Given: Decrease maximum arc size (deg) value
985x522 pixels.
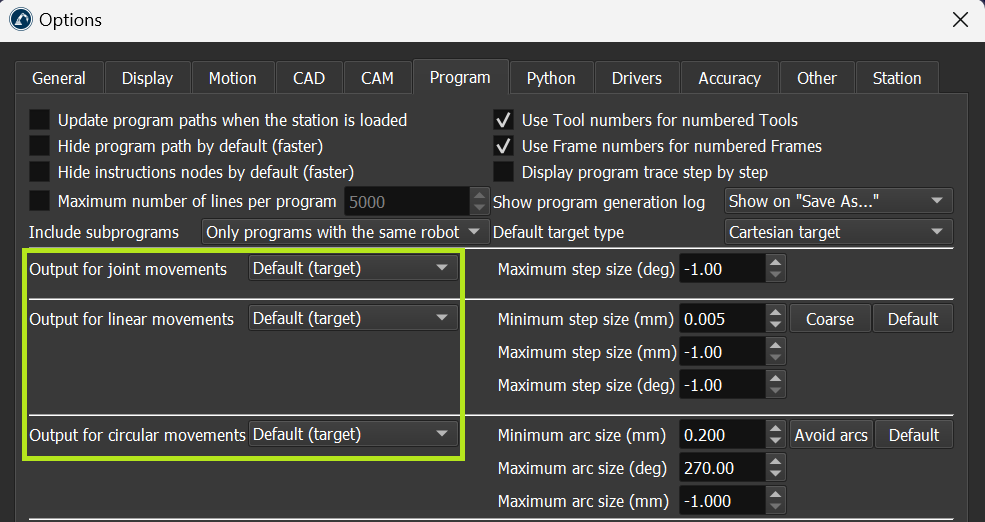Looking at the screenshot, I should tap(776, 474).
